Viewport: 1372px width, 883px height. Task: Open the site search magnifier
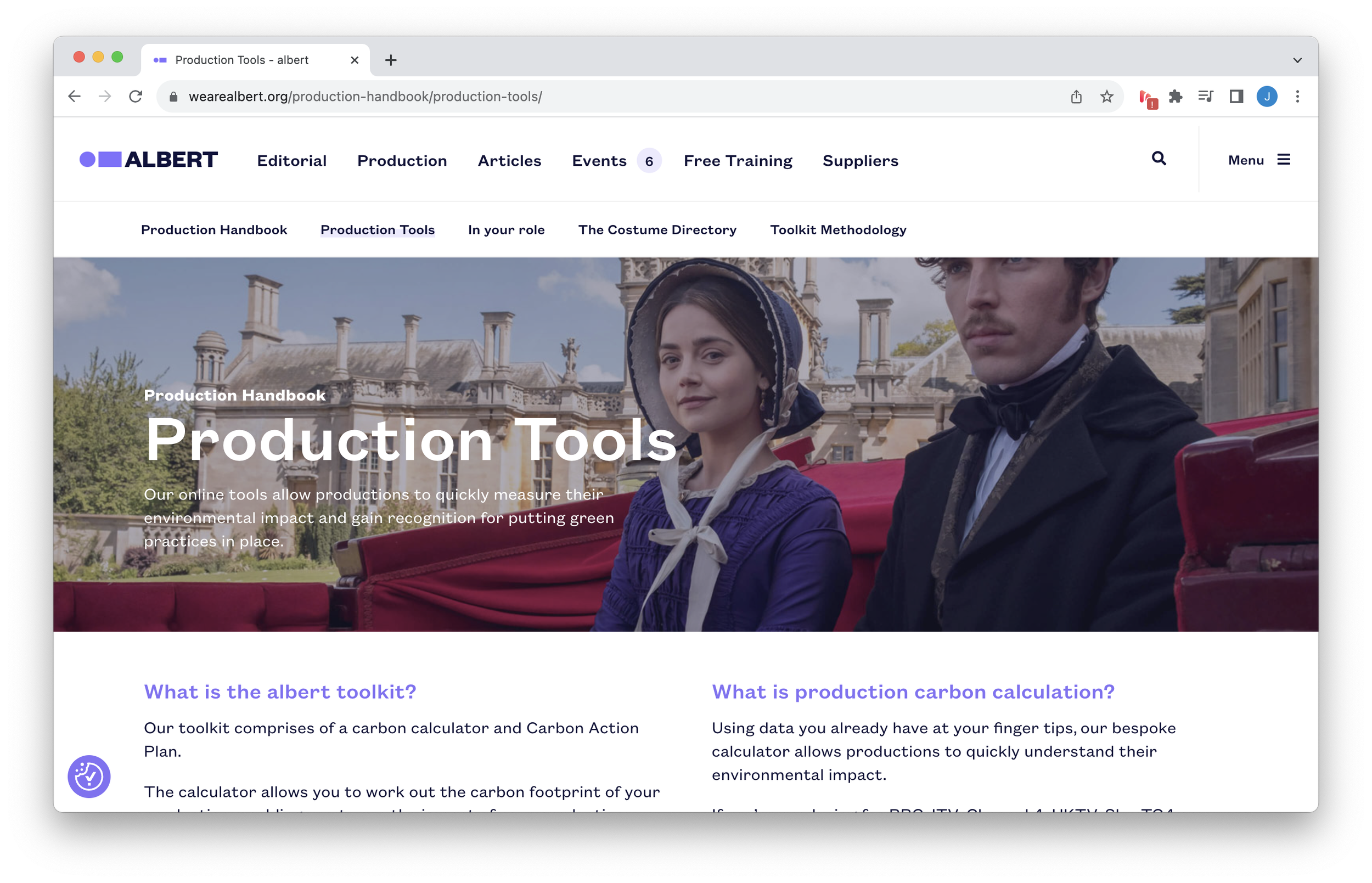coord(1159,159)
